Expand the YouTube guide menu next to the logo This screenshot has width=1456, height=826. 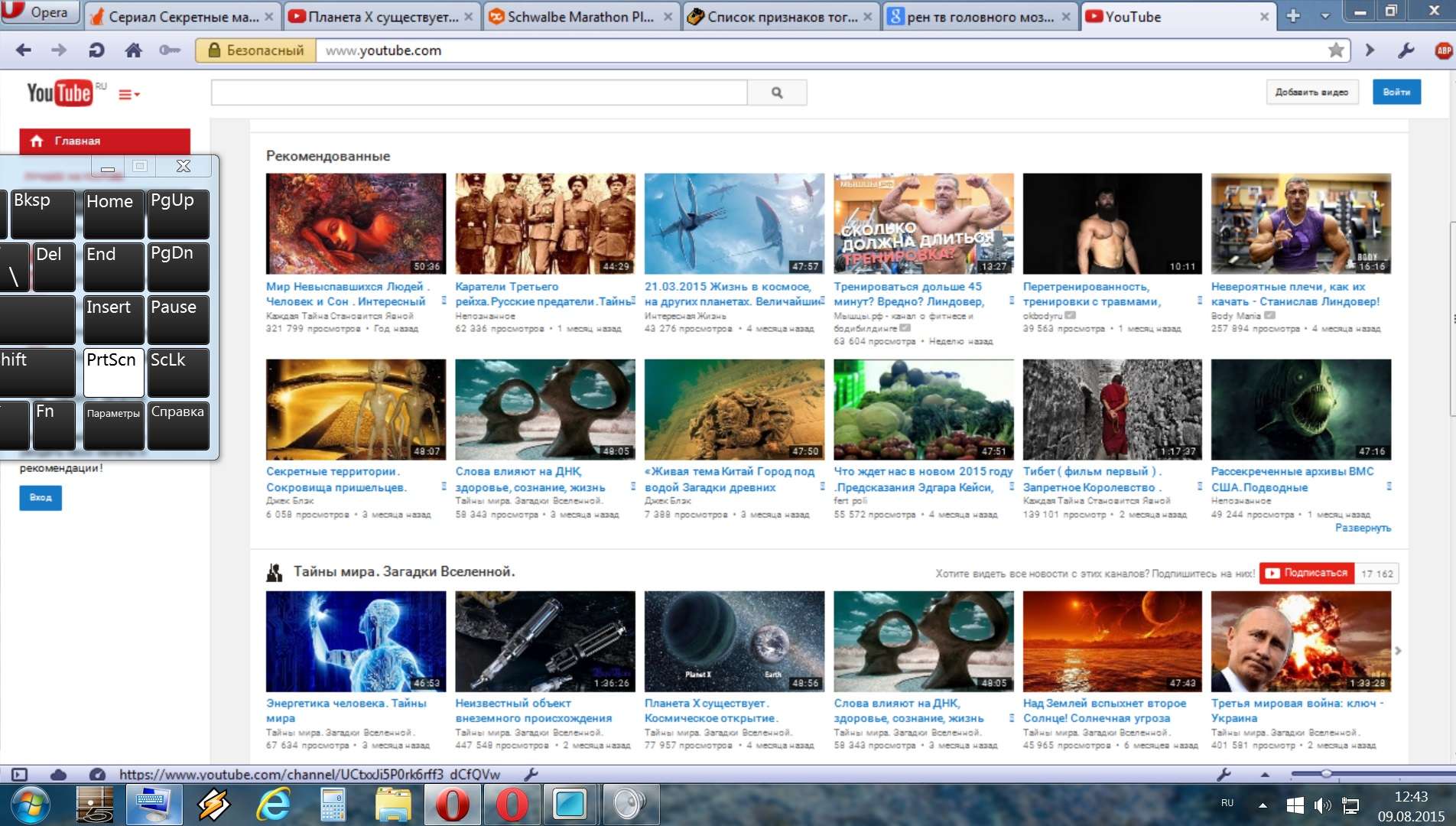point(128,95)
